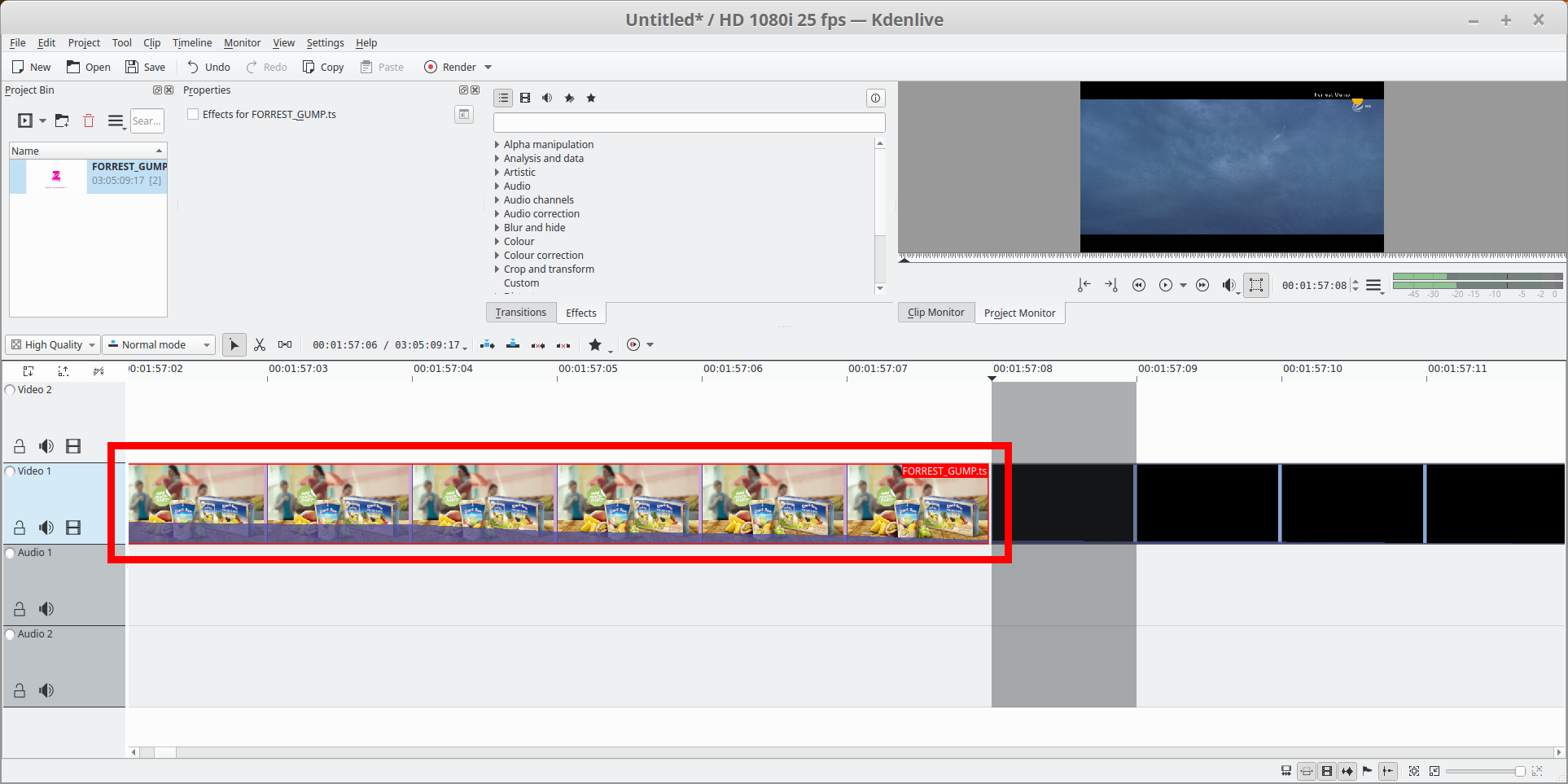Hide video of Video 2 track
Image resolution: width=1568 pixels, height=784 pixels.
click(73, 446)
